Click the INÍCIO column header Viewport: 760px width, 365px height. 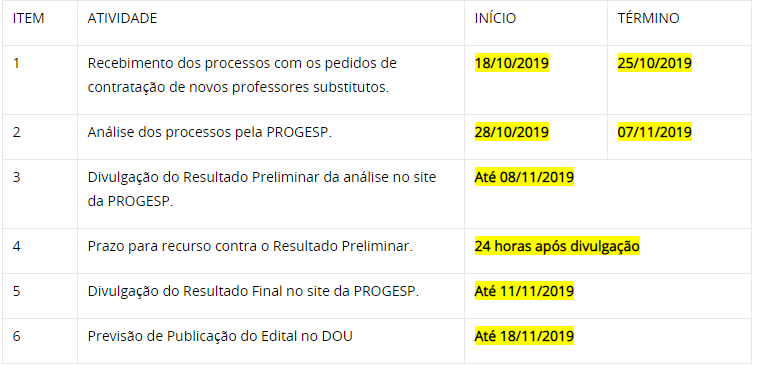(x=495, y=18)
